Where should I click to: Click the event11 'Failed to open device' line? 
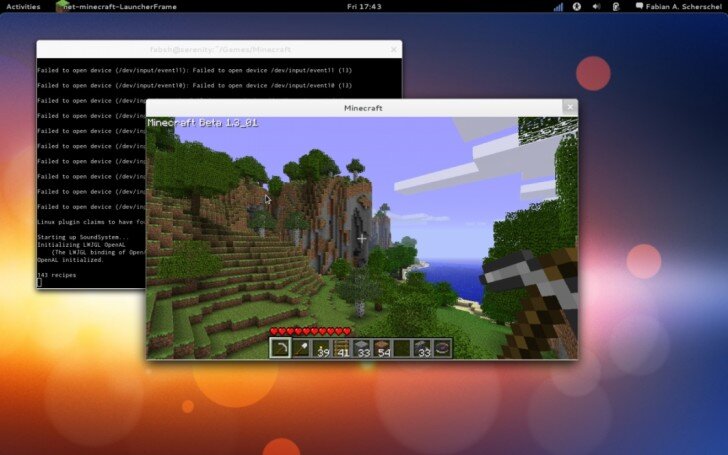click(x=195, y=71)
